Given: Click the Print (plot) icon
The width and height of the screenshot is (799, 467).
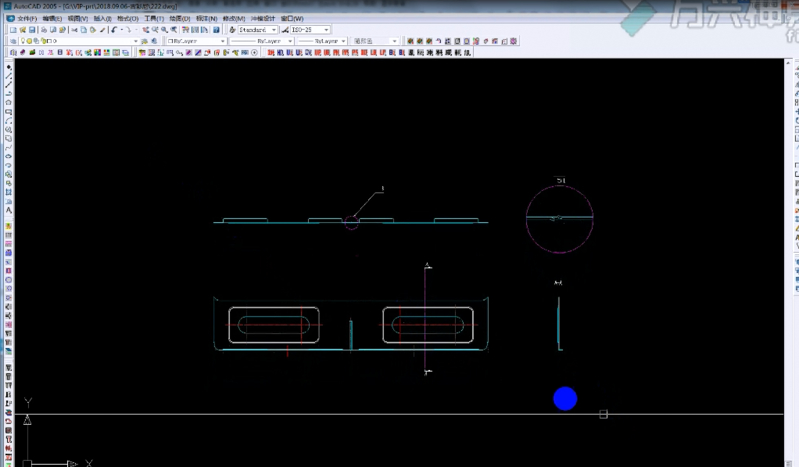Looking at the screenshot, I should click(44, 30).
